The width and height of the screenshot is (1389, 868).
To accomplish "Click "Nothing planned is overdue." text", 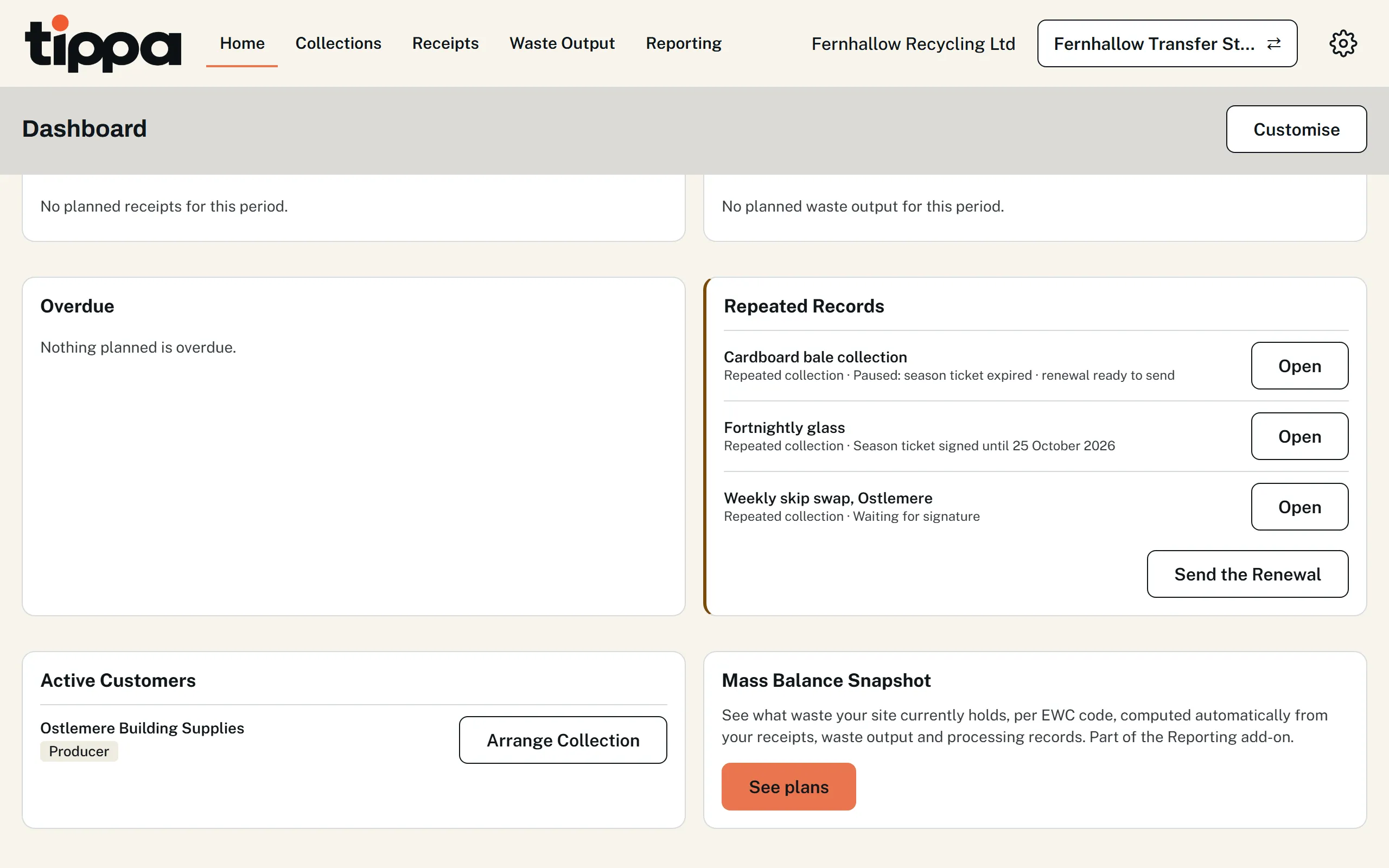I will tap(138, 347).
